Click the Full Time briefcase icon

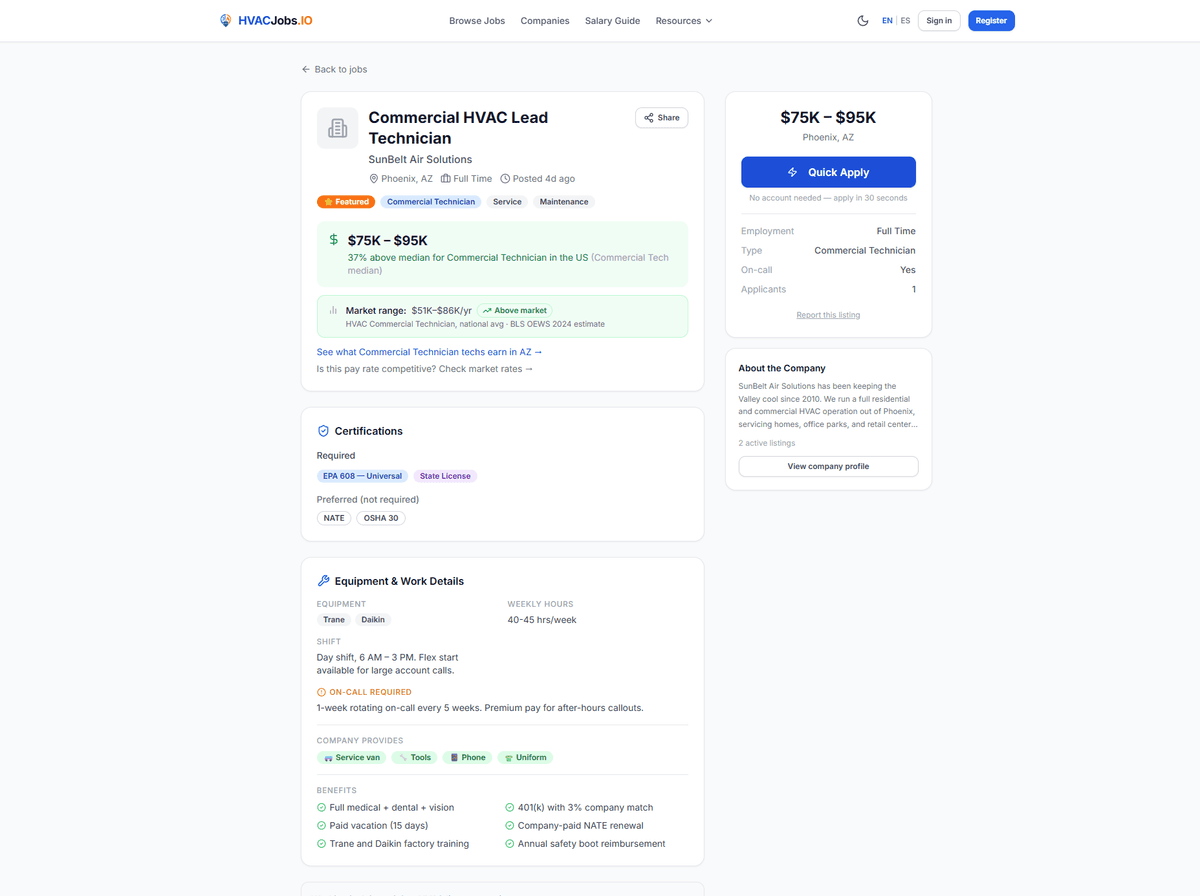coord(446,179)
